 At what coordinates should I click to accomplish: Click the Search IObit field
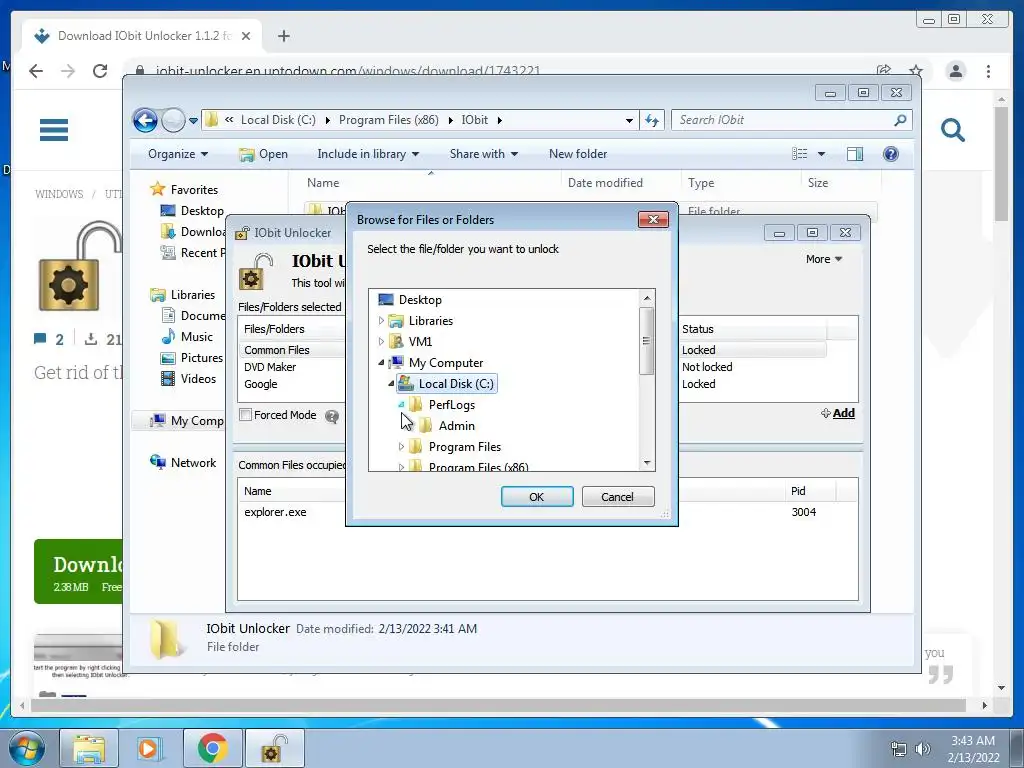tap(792, 120)
